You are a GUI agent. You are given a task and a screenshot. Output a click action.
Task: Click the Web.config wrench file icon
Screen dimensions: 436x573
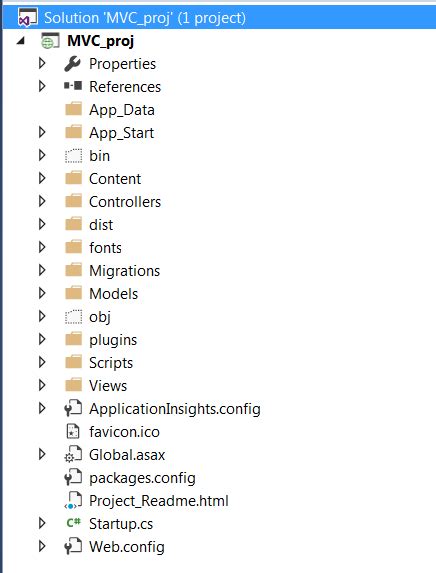click(73, 546)
